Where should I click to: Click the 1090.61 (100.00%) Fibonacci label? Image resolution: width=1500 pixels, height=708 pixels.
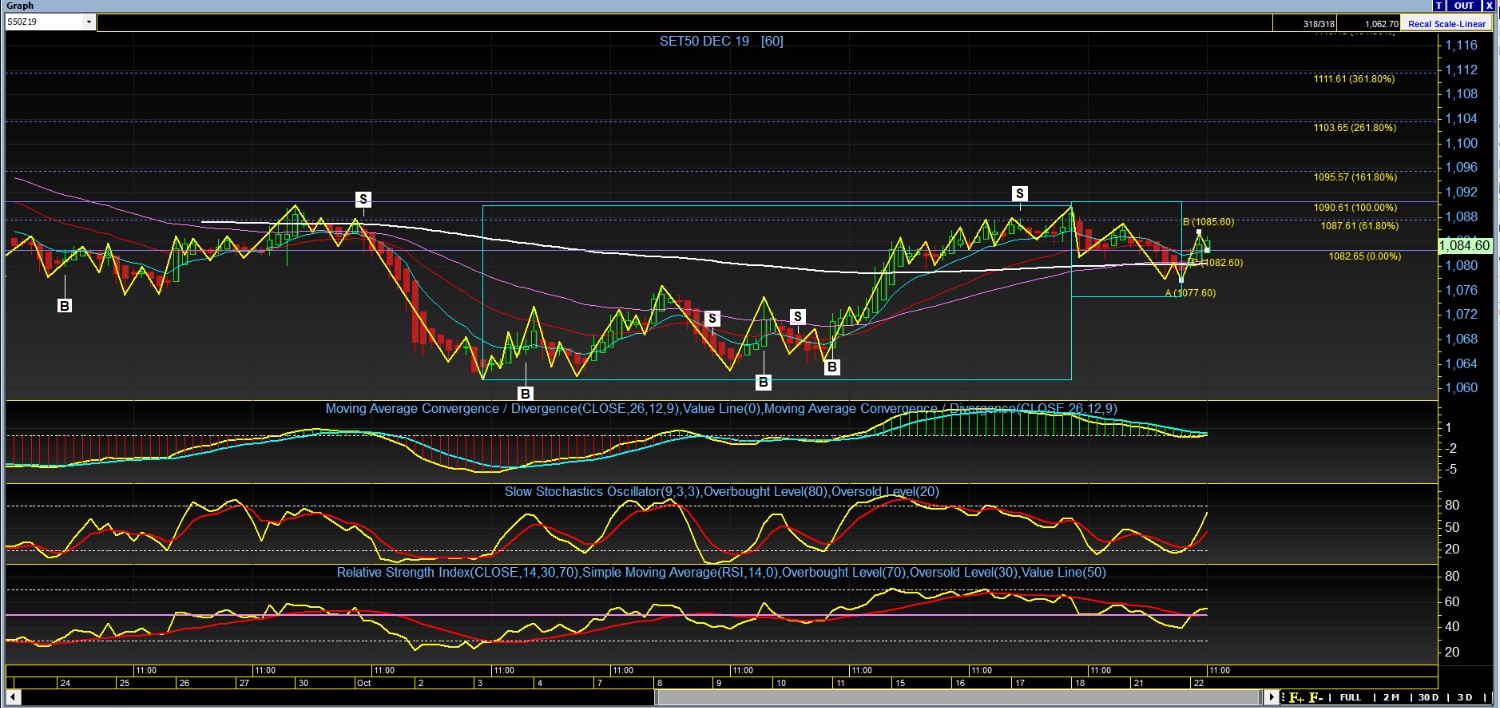[x=1355, y=207]
